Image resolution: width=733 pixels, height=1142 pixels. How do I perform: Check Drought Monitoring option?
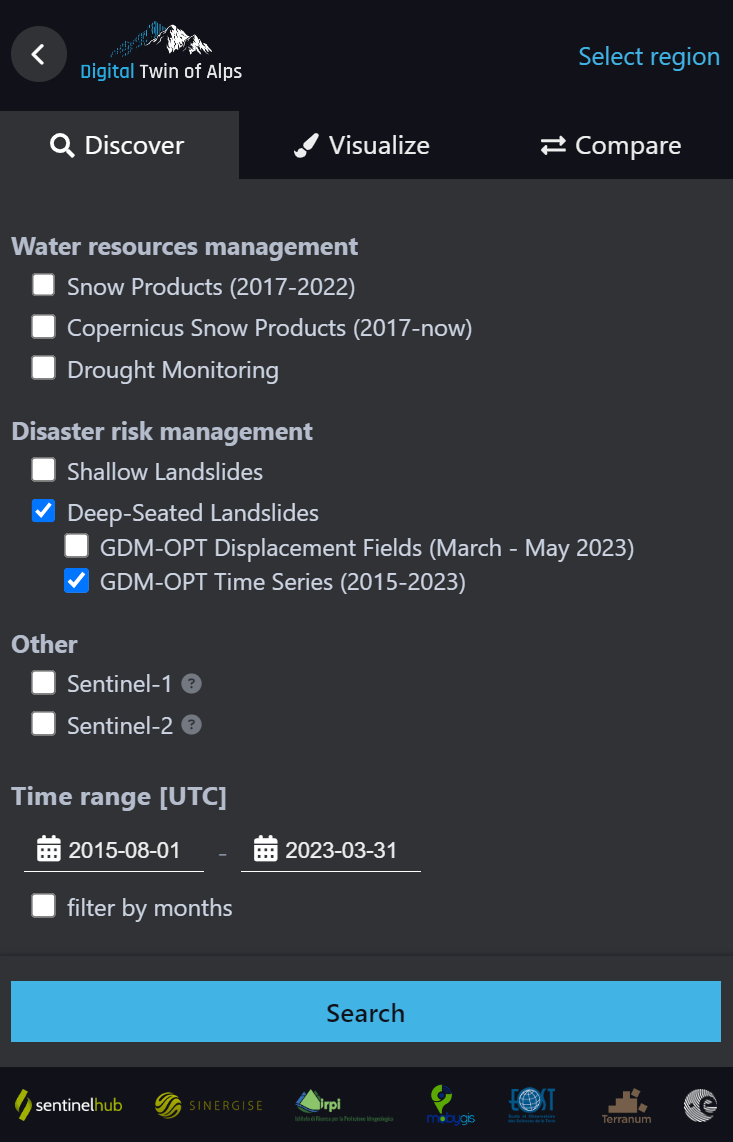[x=44, y=368]
